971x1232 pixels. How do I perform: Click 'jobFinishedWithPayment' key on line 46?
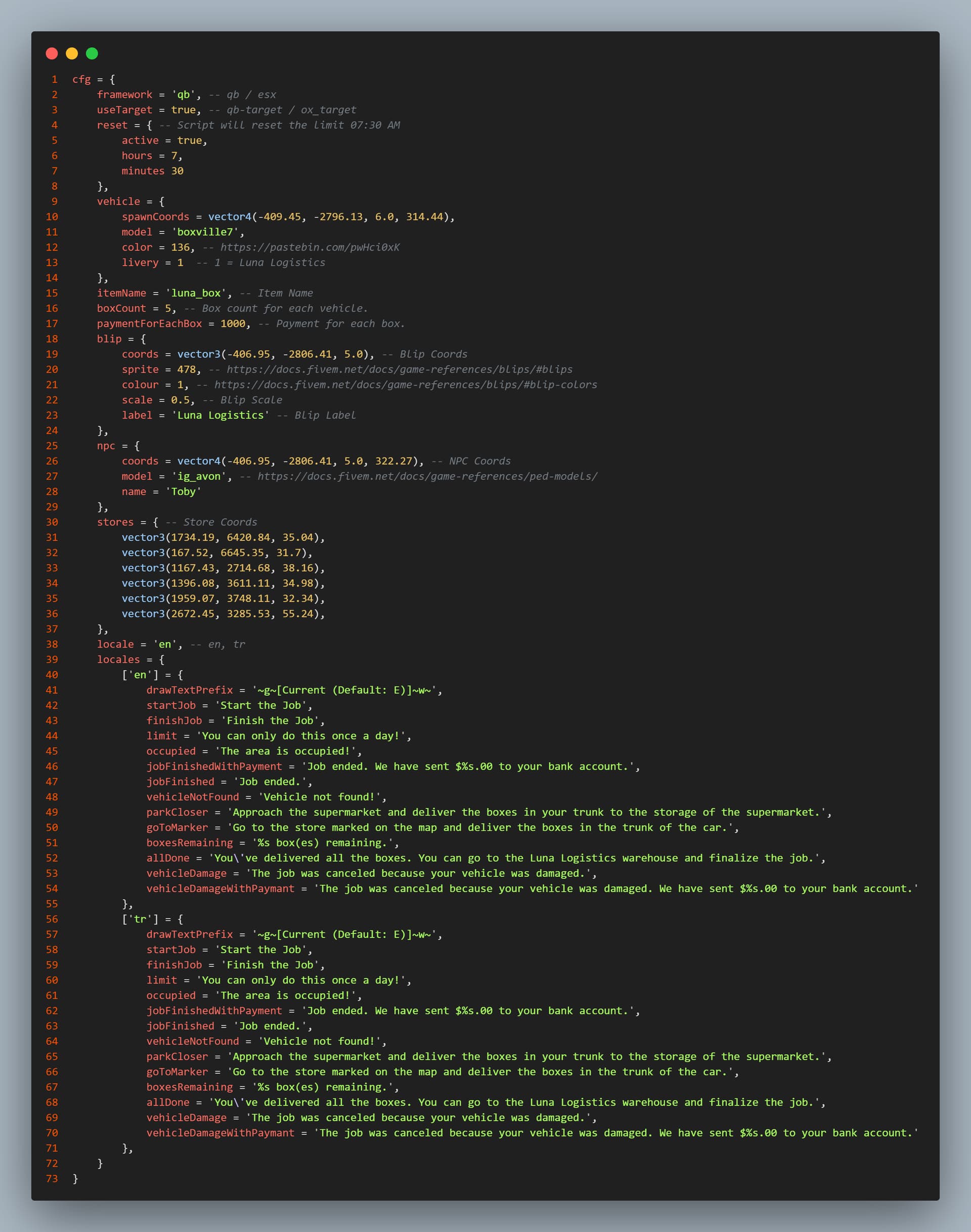point(214,766)
